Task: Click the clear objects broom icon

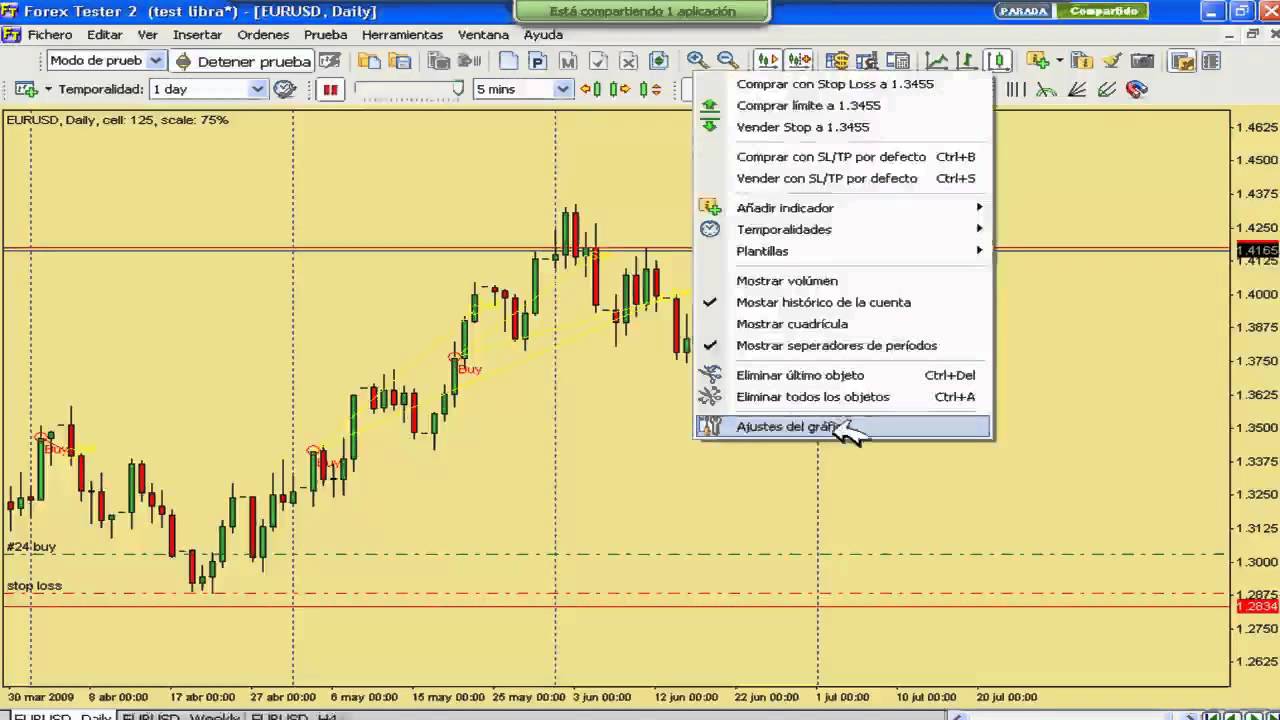Action: (1111, 60)
